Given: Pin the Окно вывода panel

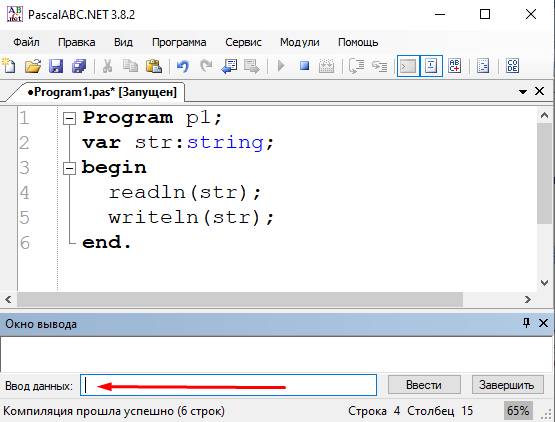Looking at the screenshot, I should click(x=526, y=323).
